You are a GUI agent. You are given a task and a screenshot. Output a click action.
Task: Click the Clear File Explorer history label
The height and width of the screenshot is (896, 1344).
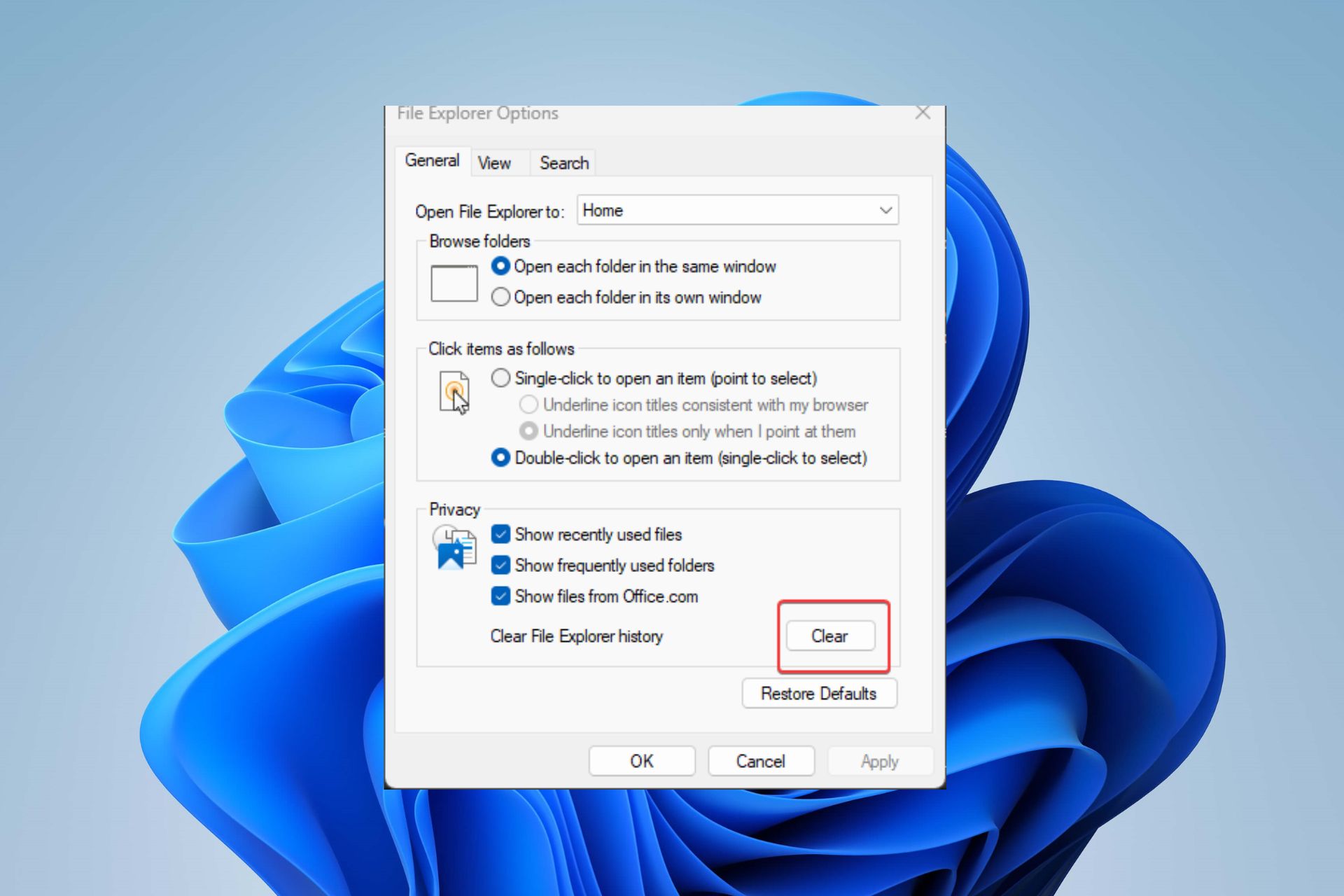coord(576,636)
